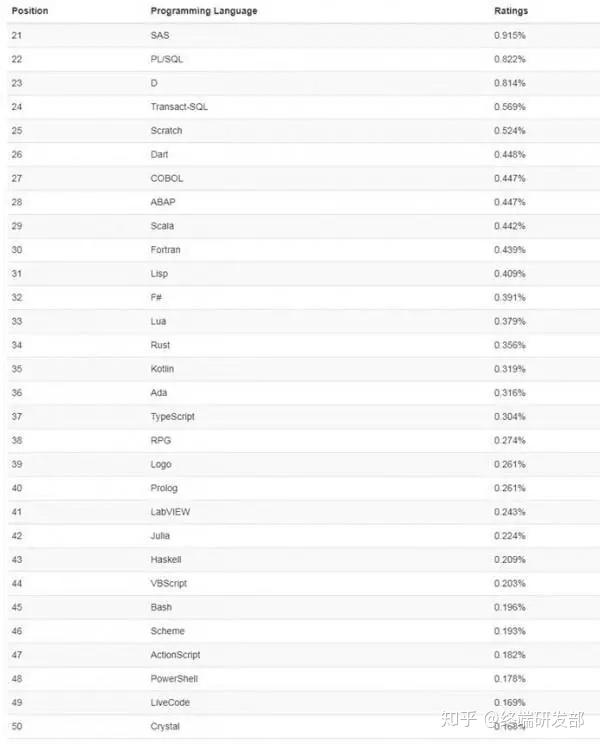Click the Zhihu watermark text
The image size is (600, 744).
(x=513, y=719)
